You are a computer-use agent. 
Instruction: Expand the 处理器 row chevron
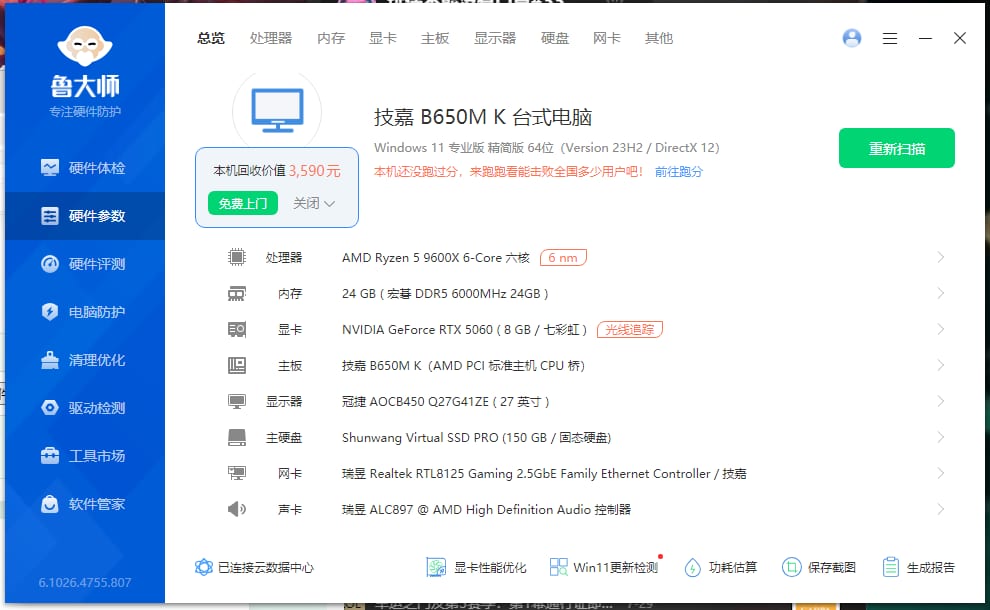[x=941, y=257]
